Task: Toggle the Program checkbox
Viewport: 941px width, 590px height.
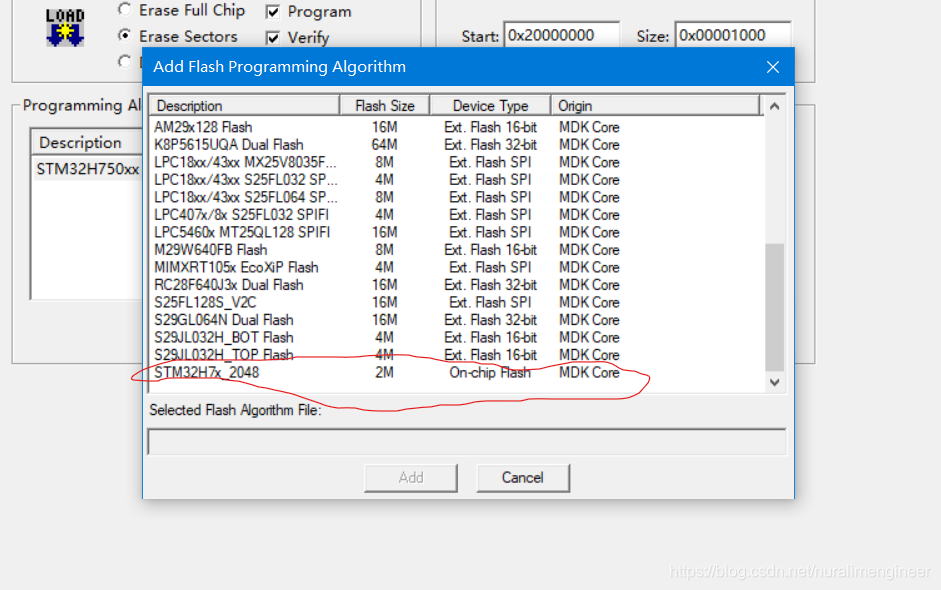Action: [273, 11]
